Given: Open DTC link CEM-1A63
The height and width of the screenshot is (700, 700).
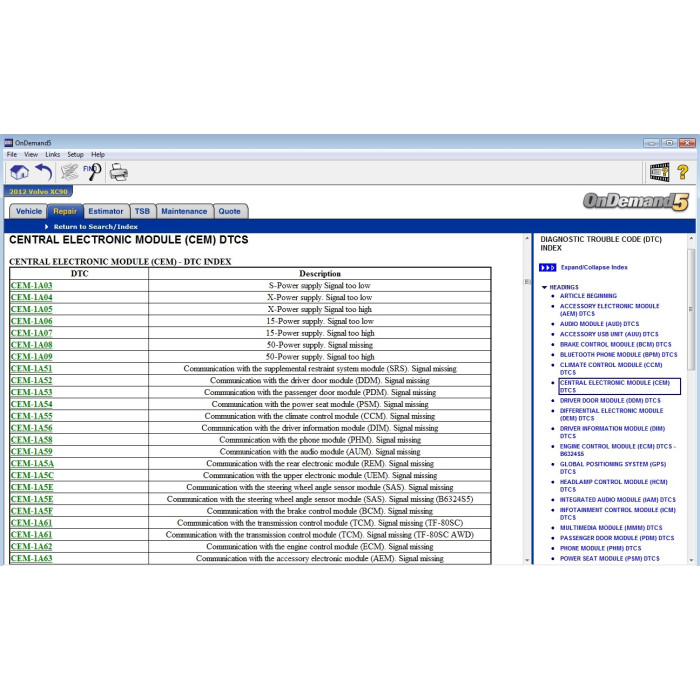Looking at the screenshot, I should point(31,558).
